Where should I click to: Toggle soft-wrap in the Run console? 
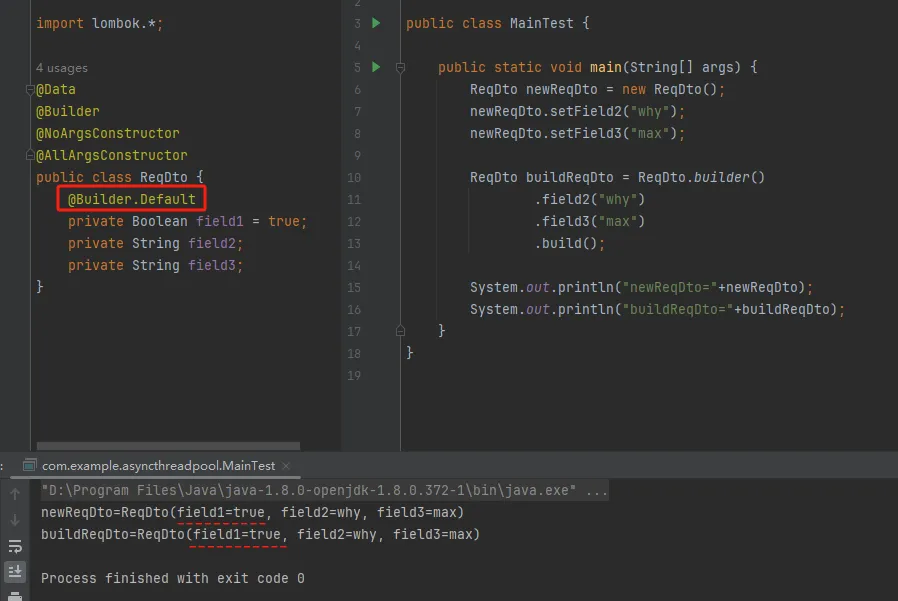tap(15, 546)
